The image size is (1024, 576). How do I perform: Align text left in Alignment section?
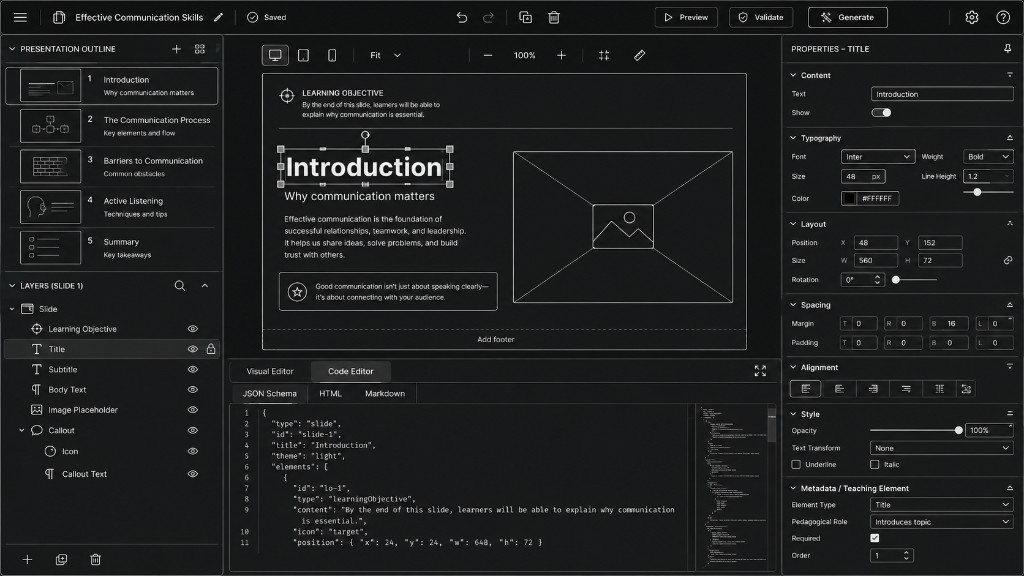pos(806,389)
